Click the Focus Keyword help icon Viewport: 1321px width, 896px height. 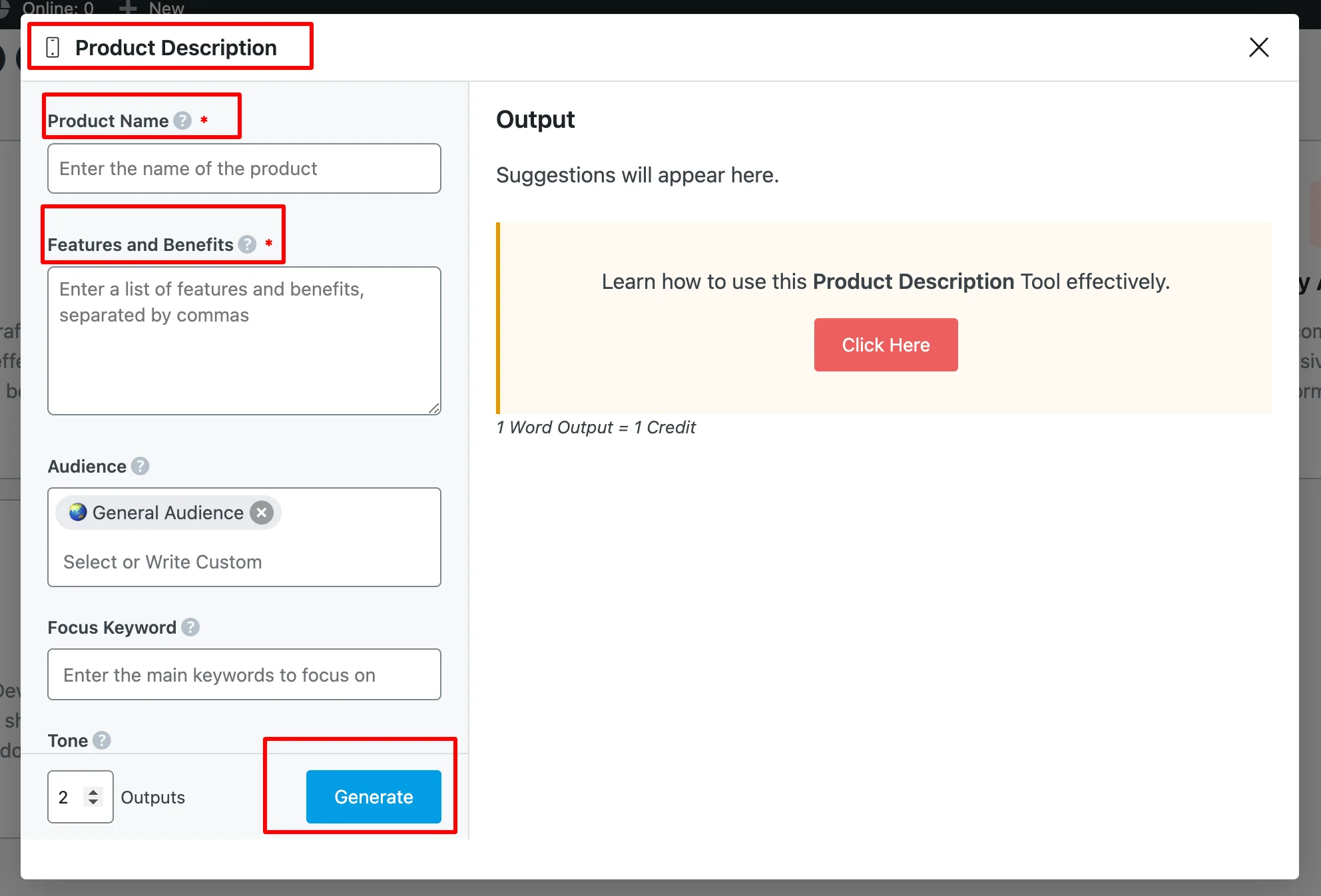pos(190,627)
